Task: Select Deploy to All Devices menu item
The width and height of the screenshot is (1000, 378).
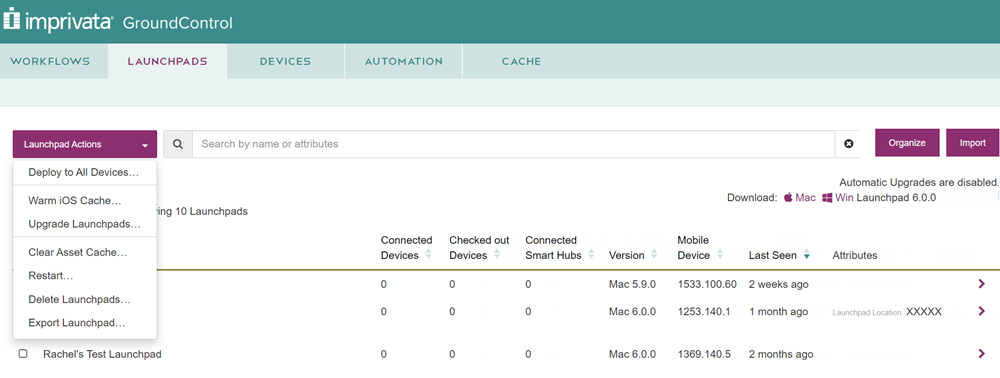Action: (x=84, y=173)
